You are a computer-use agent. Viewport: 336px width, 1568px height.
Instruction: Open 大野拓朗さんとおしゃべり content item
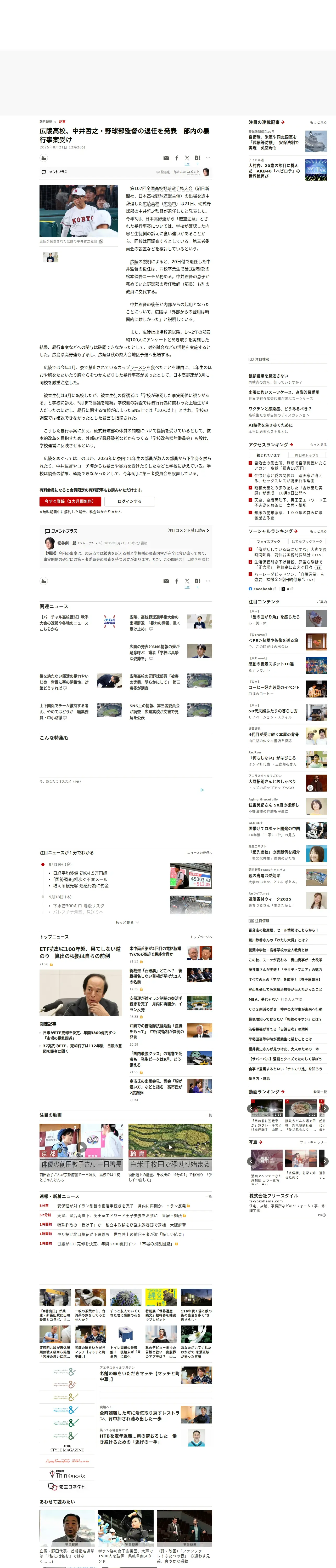[271, 782]
